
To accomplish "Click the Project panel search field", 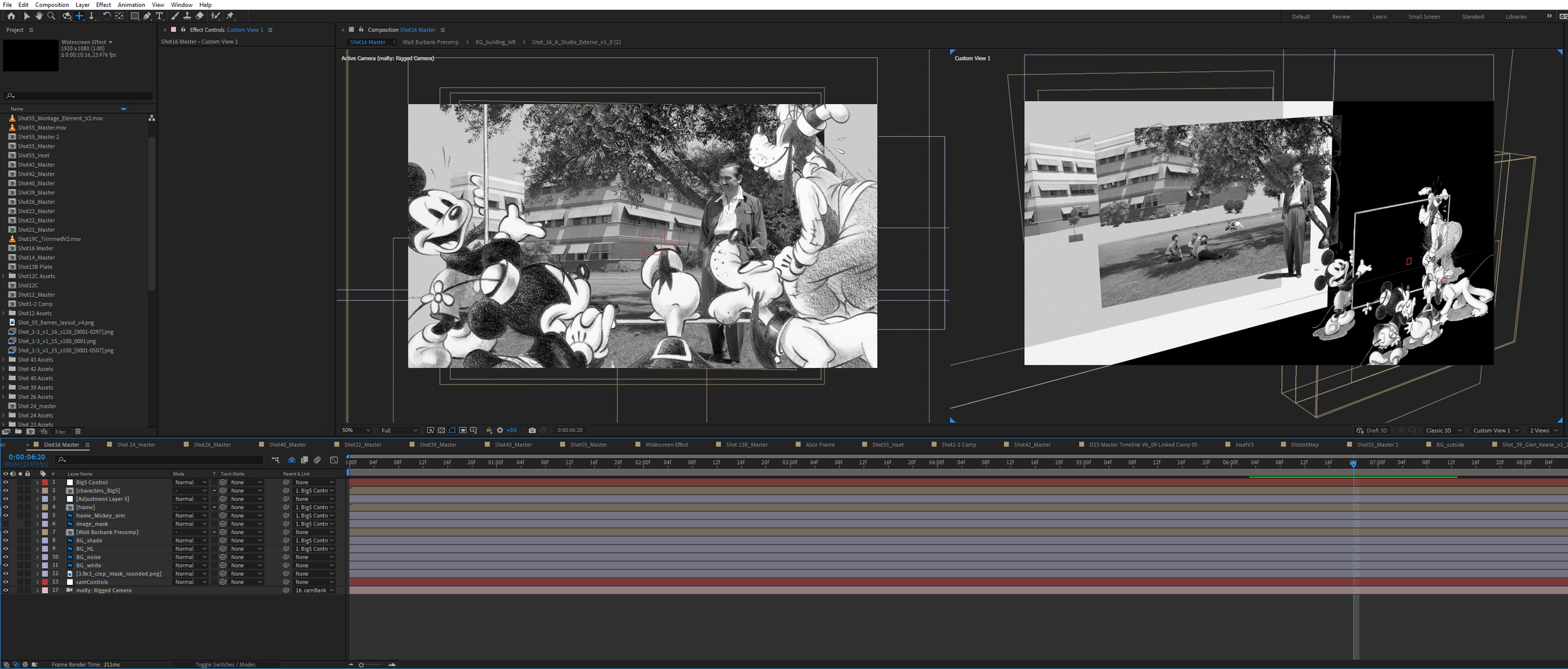I will click(78, 96).
